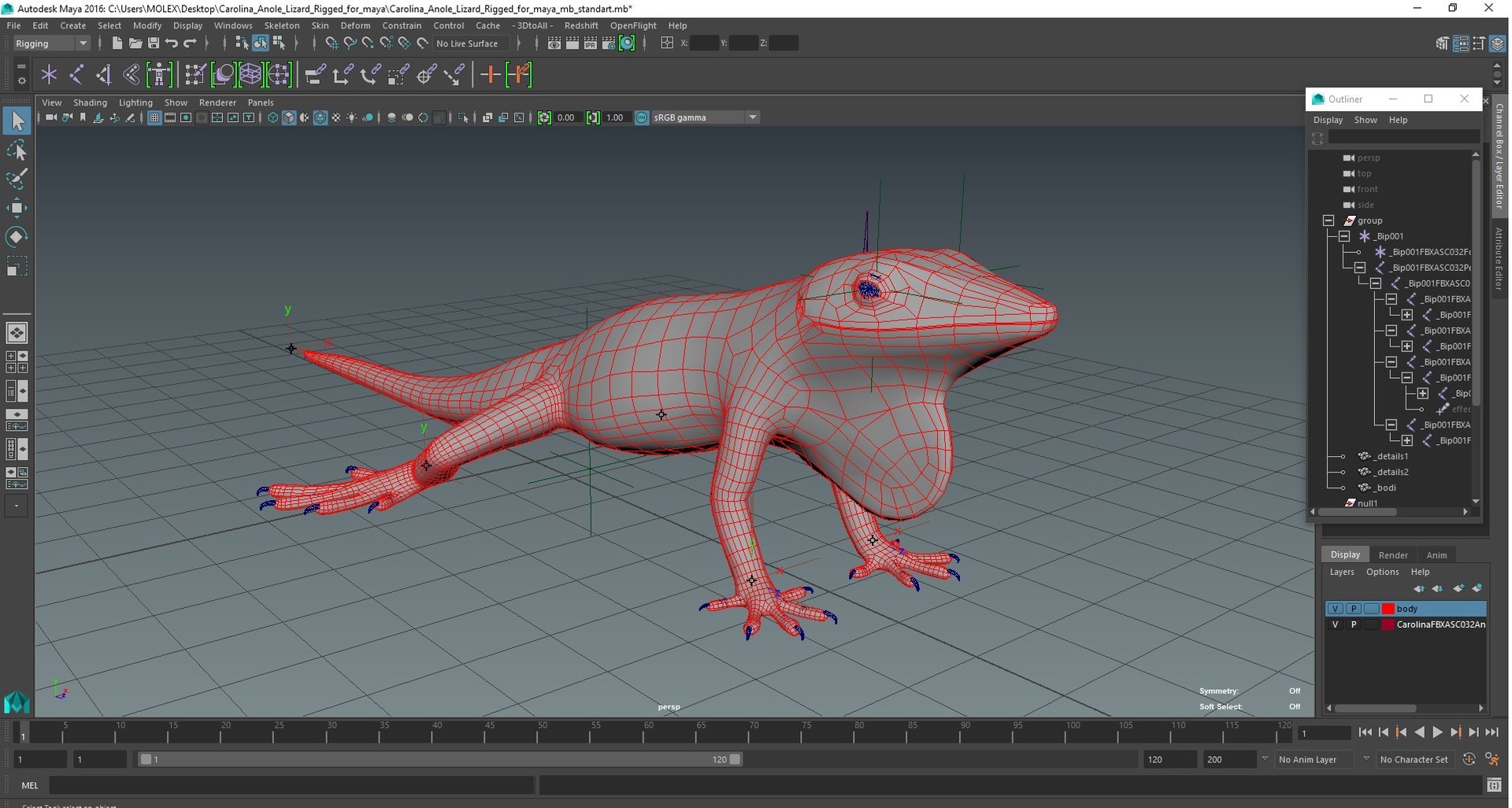Viewport: 1512px width, 808px height.
Task: Choose the Create Joints tool on the shelf
Action: point(76,75)
